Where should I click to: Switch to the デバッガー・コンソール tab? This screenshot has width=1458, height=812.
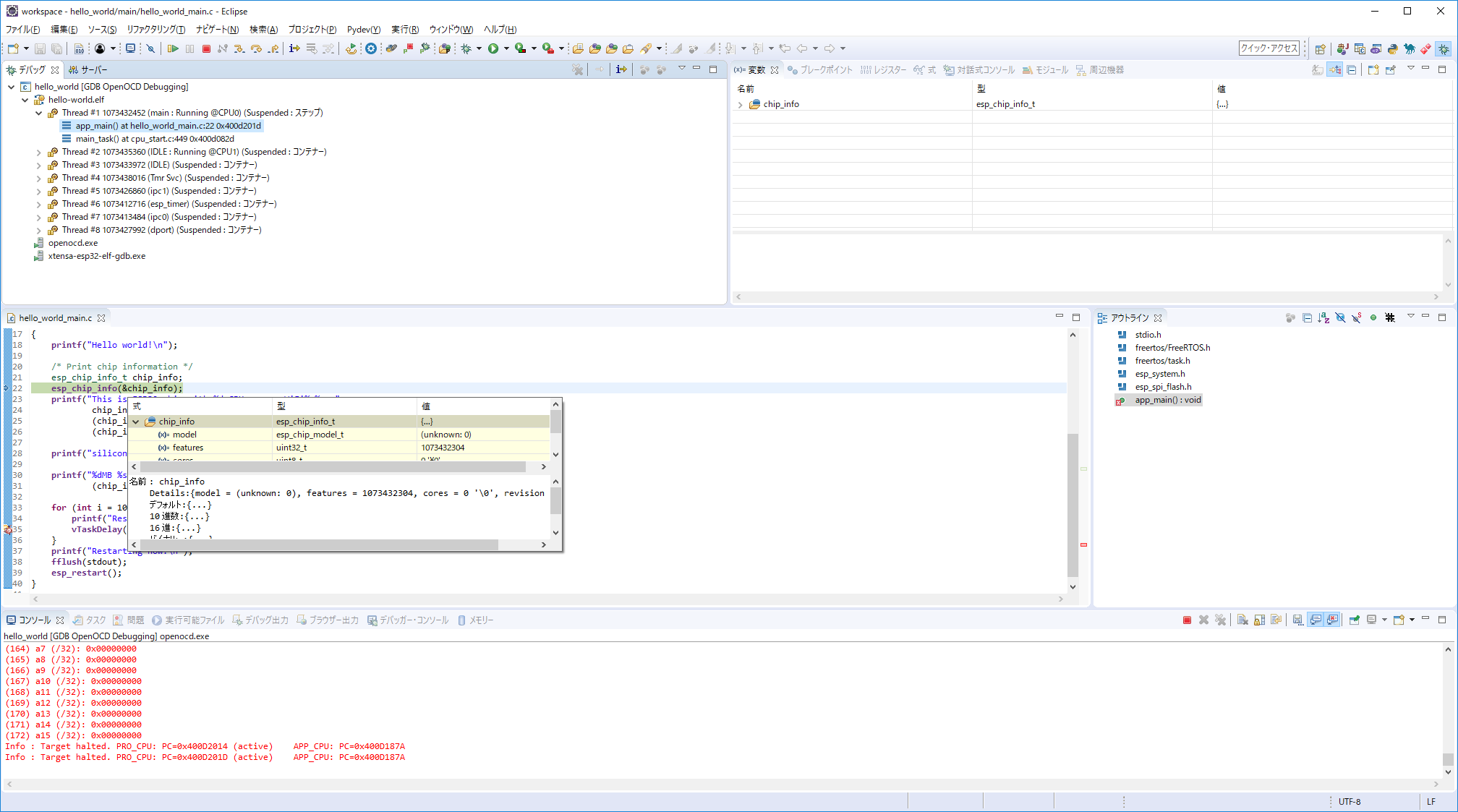point(407,620)
